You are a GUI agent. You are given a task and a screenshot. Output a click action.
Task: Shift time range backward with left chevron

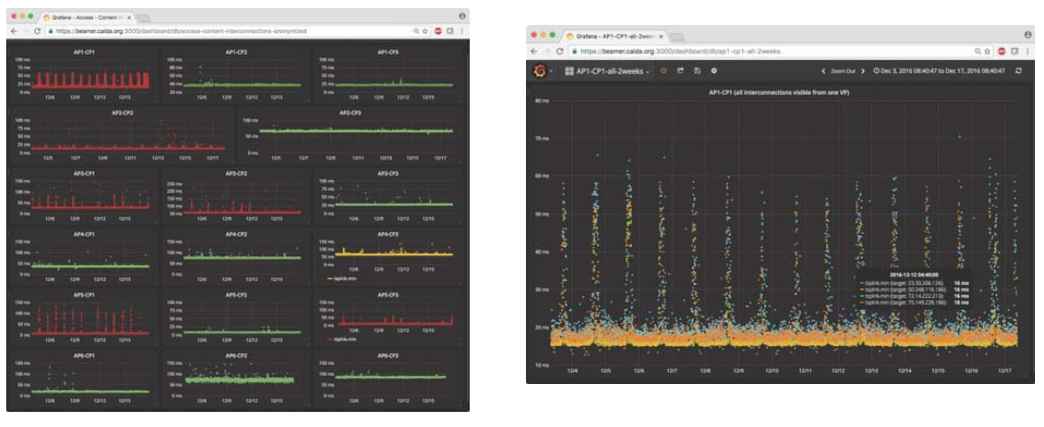coord(823,71)
